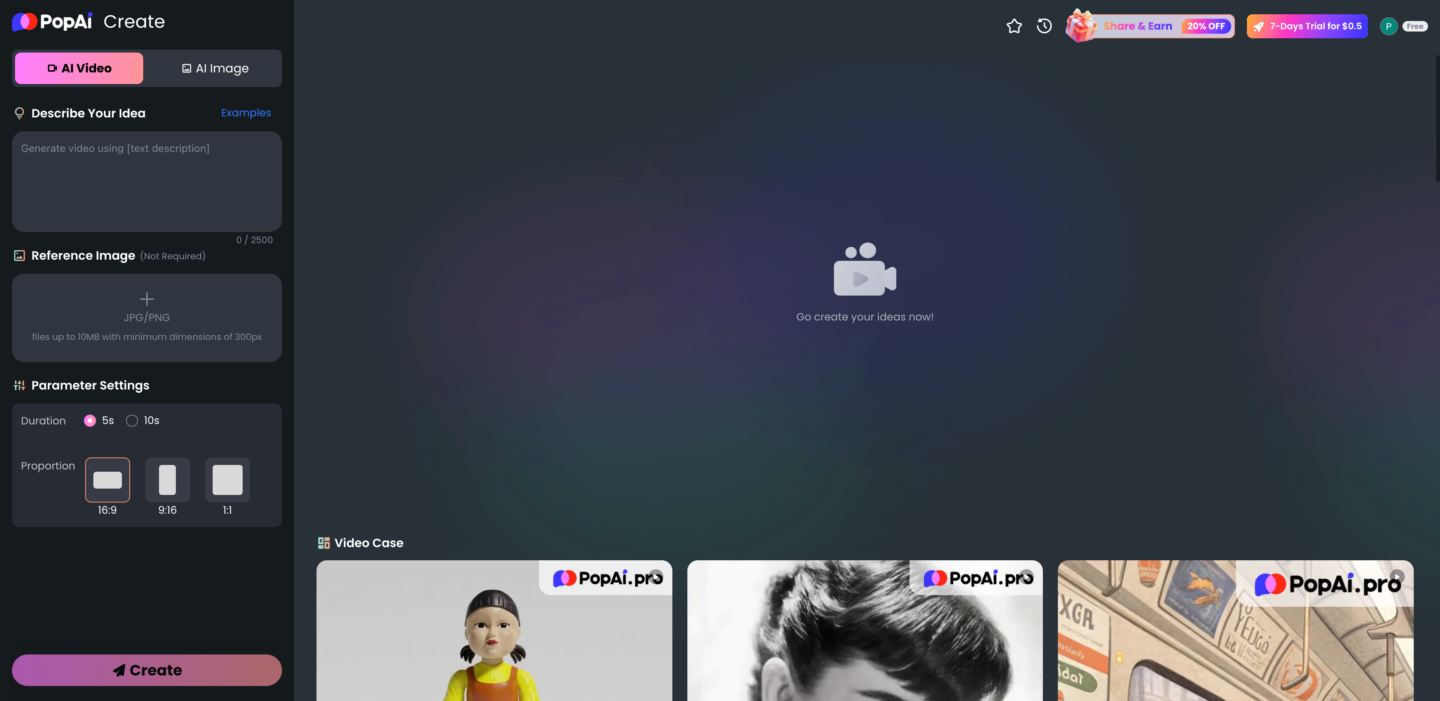This screenshot has height=701, width=1440.
Task: Click the video camera placeholder icon
Action: [865, 270]
